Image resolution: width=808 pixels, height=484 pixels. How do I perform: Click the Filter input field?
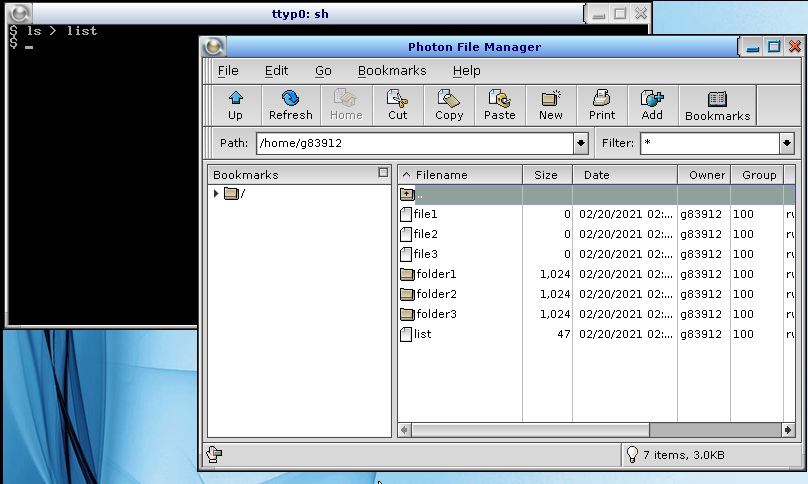click(710, 143)
